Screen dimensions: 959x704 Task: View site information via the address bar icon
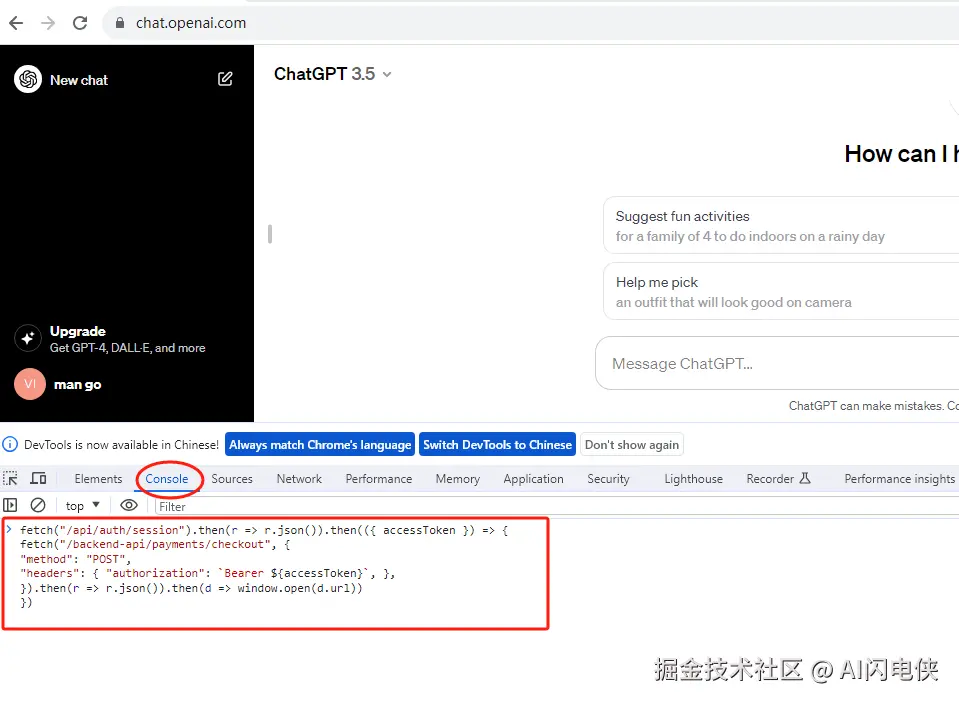click(120, 22)
